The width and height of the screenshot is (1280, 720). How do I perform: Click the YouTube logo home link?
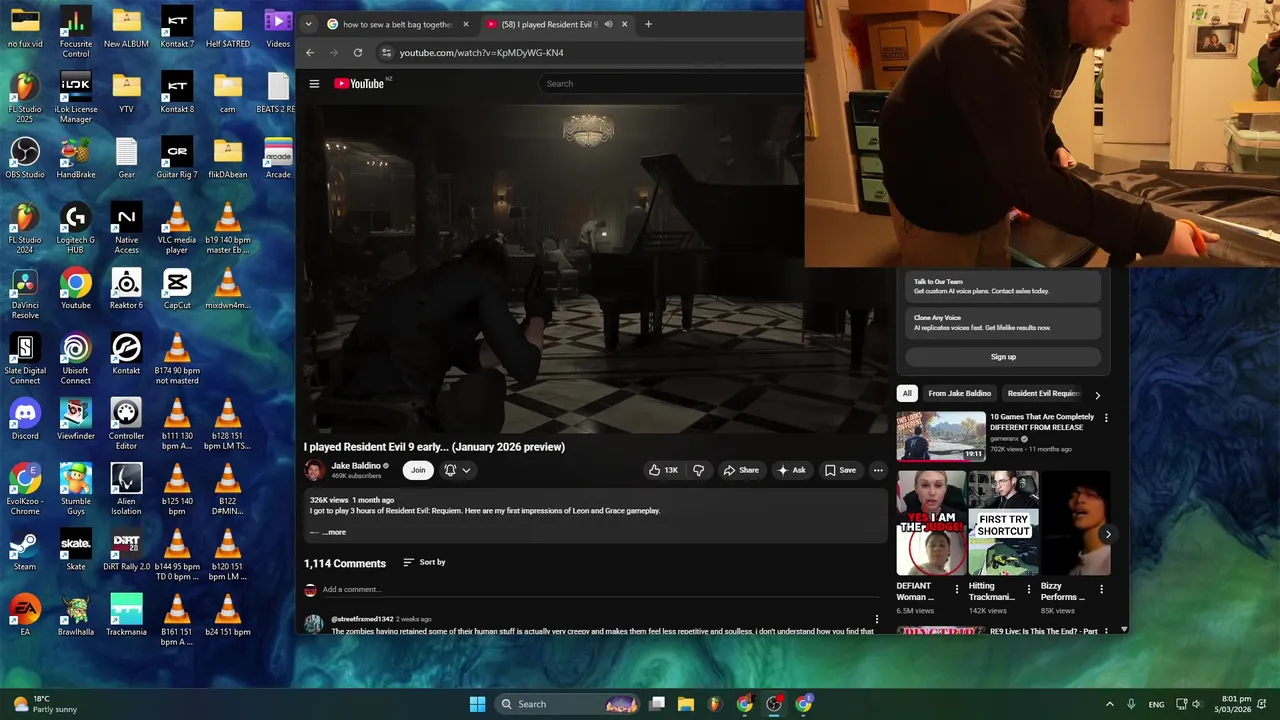[358, 84]
